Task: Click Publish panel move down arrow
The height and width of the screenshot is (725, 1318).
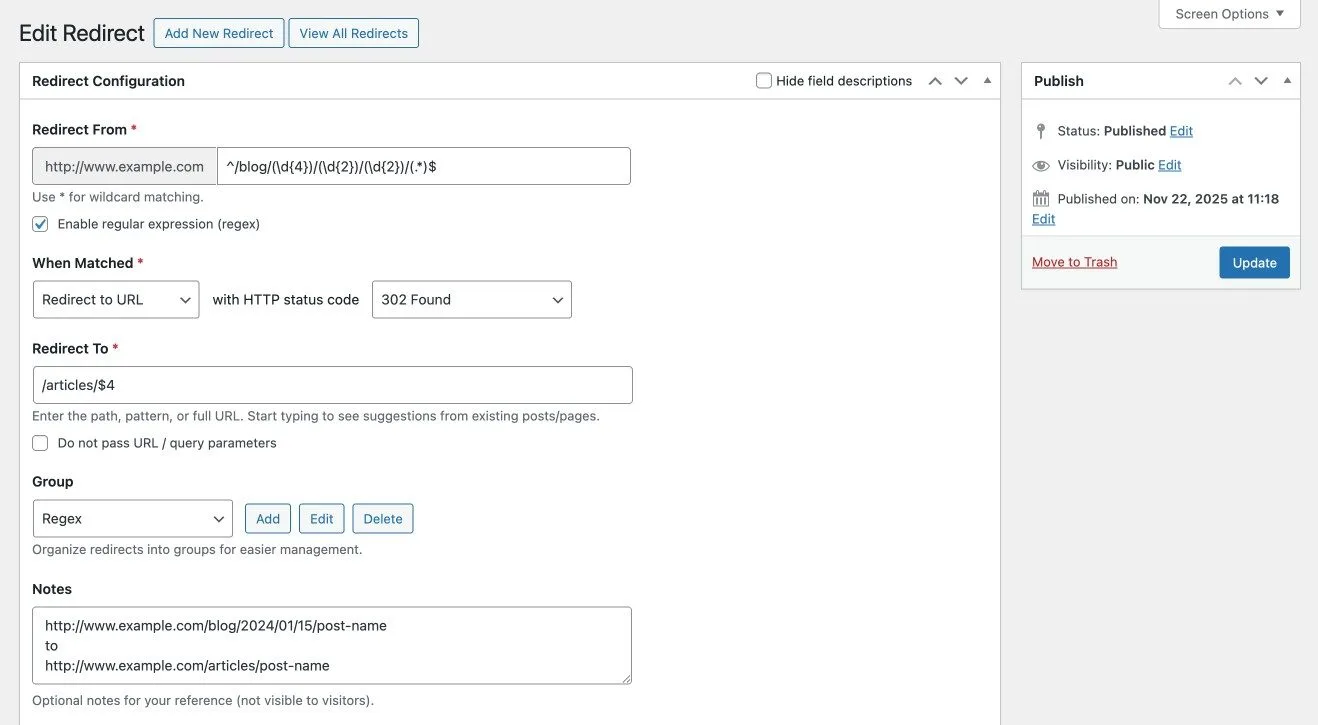Action: (x=1261, y=81)
